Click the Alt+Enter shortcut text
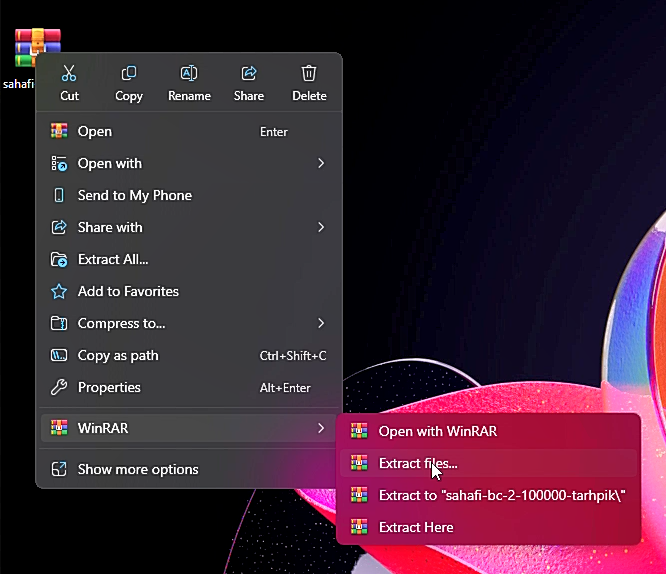666x574 pixels. [x=285, y=388]
